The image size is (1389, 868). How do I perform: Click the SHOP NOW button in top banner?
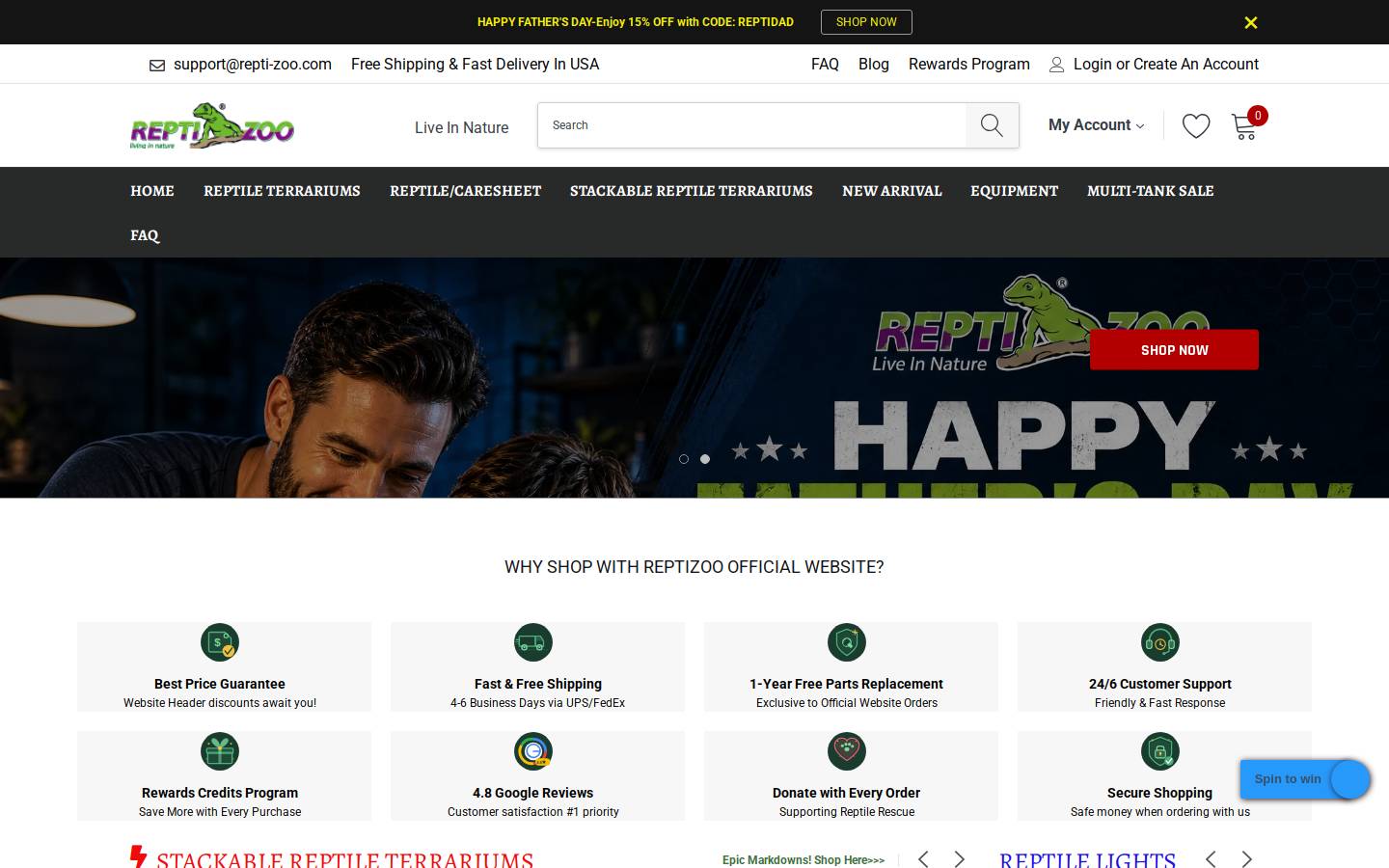866,22
